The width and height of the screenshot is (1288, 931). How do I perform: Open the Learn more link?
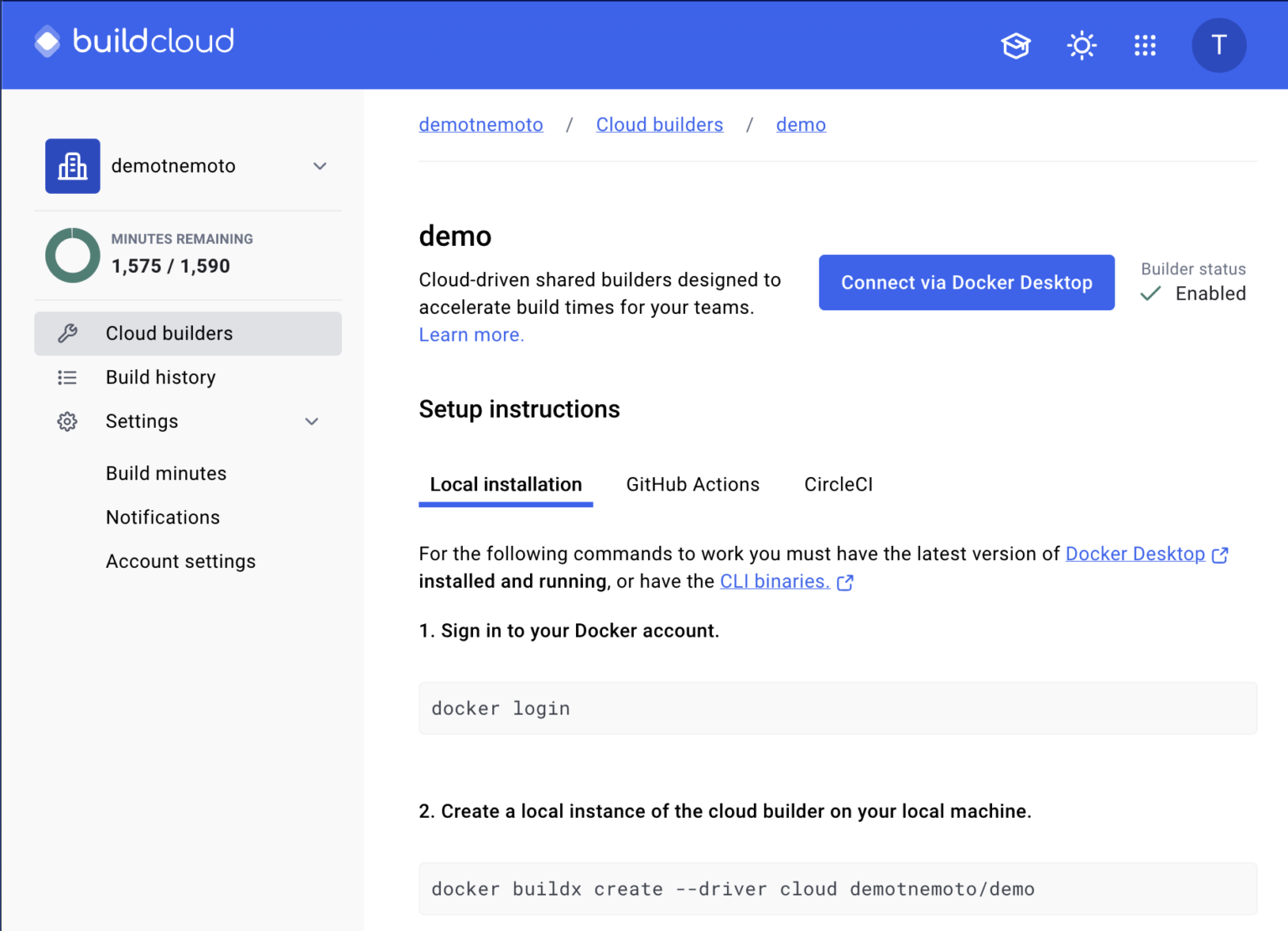coord(470,335)
